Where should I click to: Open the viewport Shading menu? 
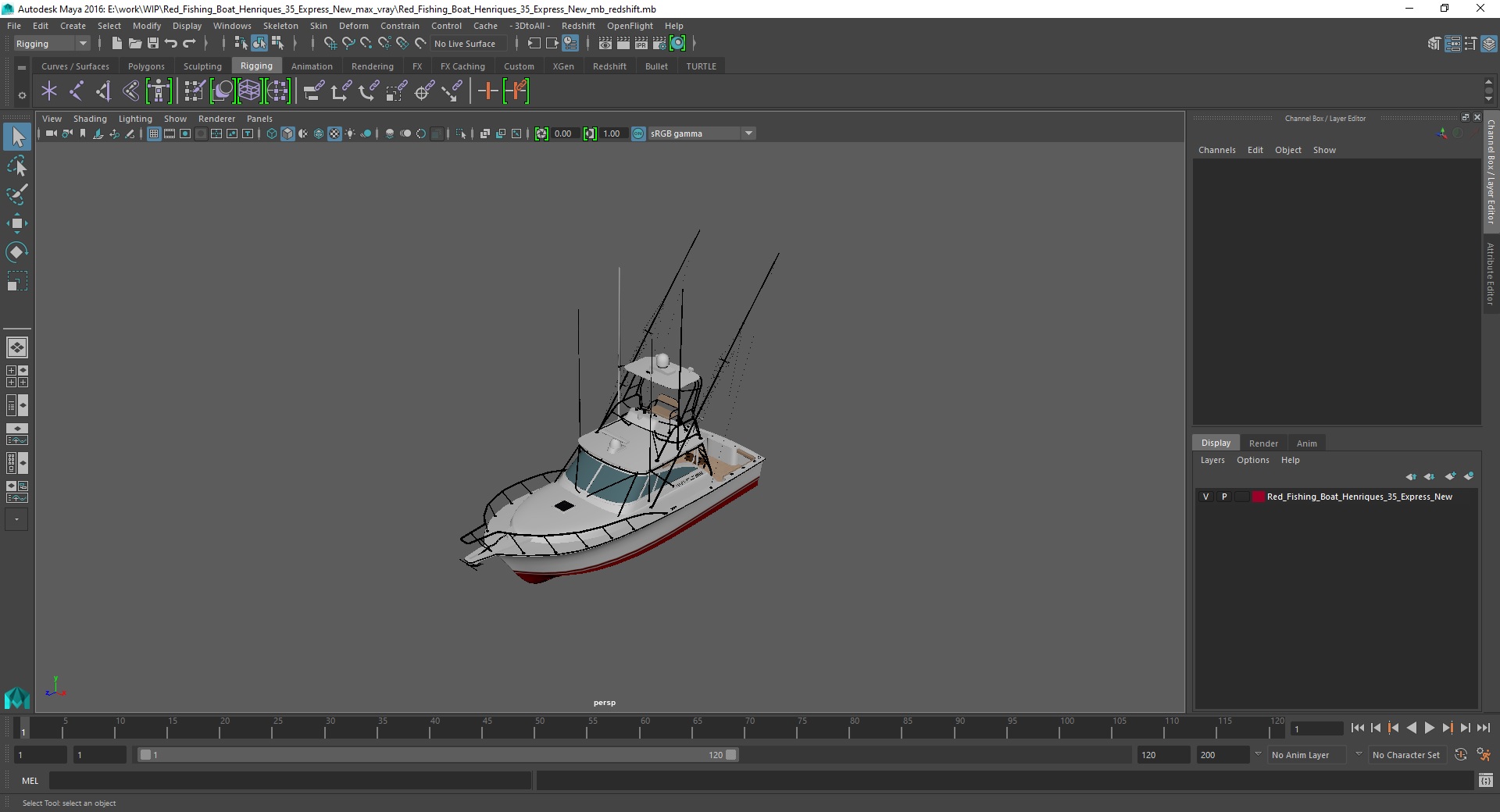[90, 119]
